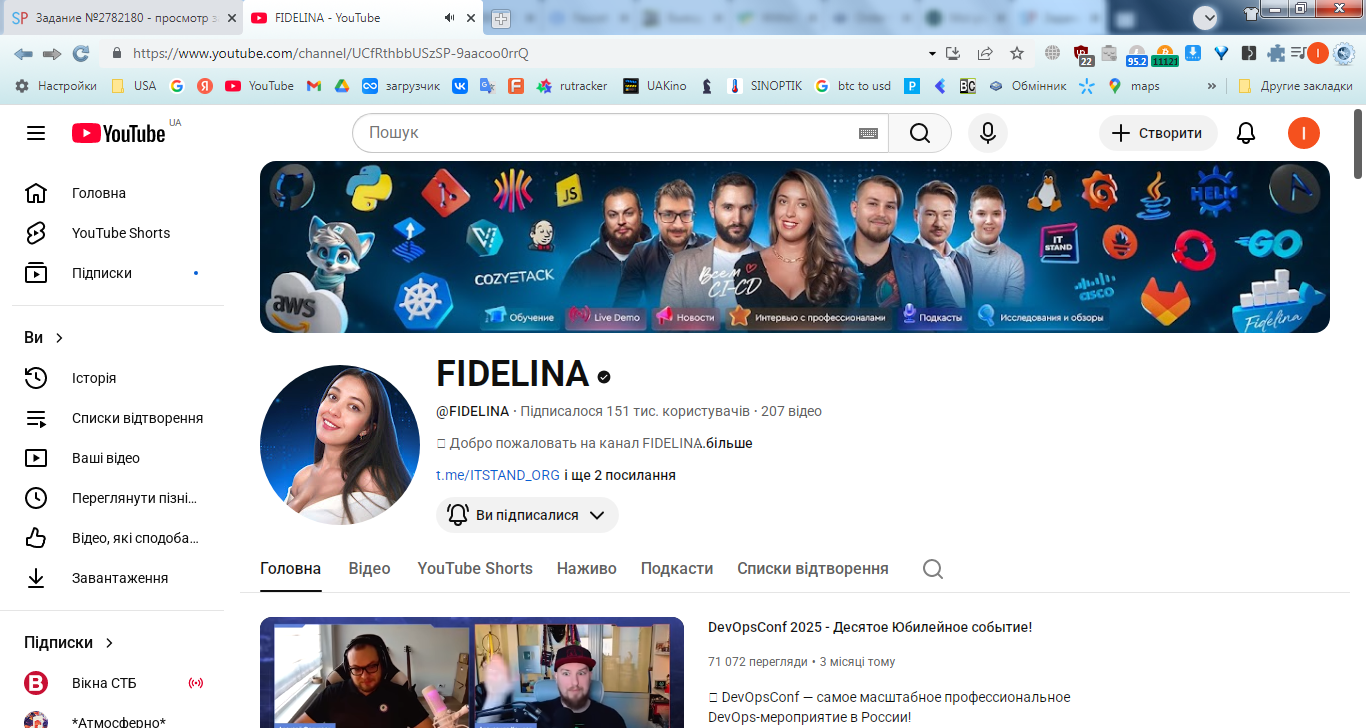The height and width of the screenshot is (728, 1366).
Task: Open the Google Drive bookmark icon
Action: [x=341, y=86]
